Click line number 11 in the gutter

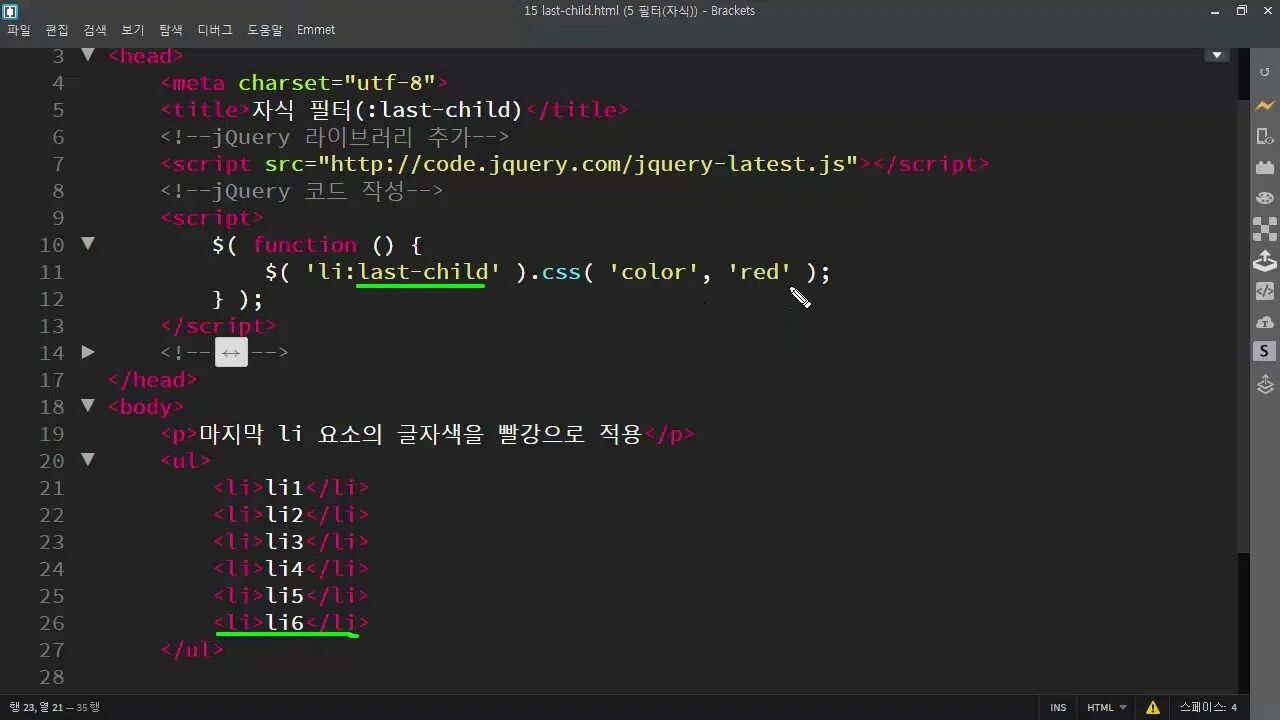[52, 272]
